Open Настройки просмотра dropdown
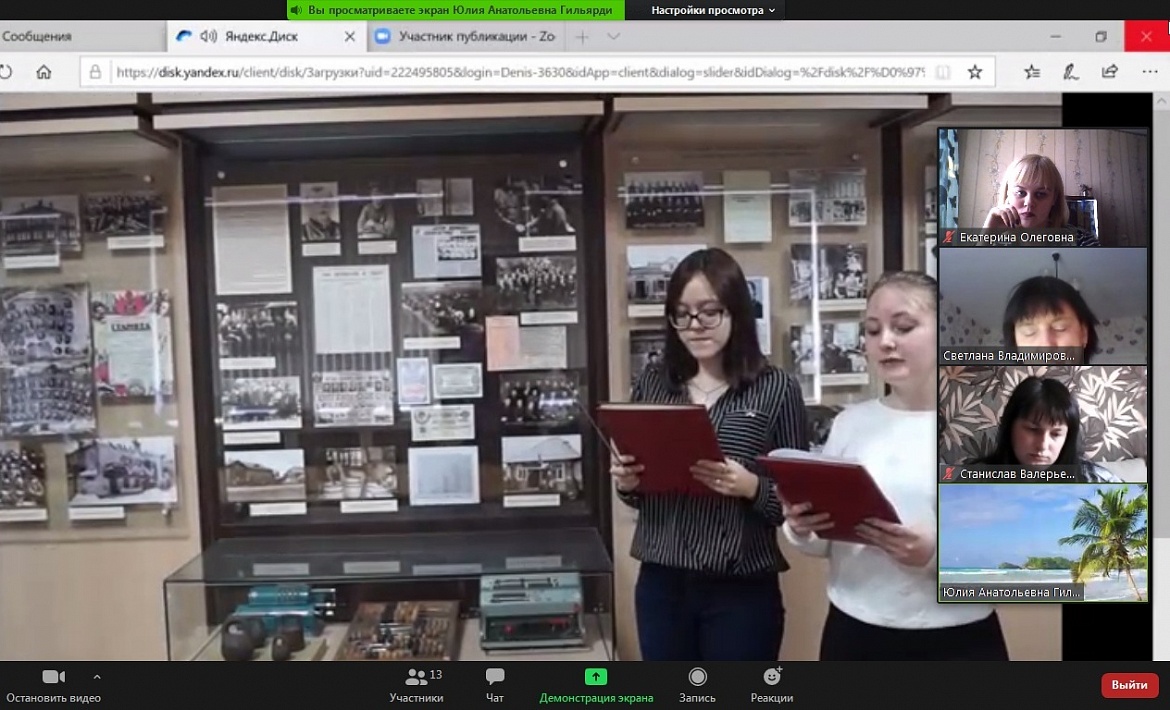The image size is (1170, 710). point(713,10)
